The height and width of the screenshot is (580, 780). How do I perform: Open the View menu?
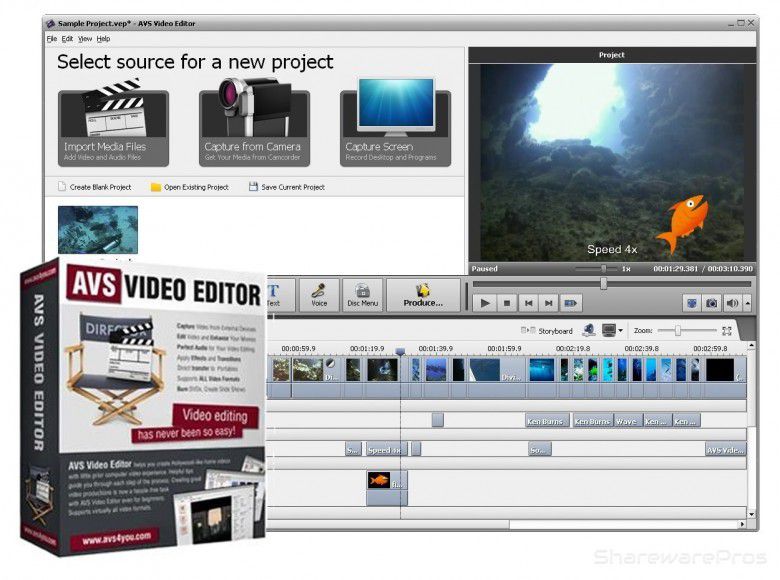point(85,39)
